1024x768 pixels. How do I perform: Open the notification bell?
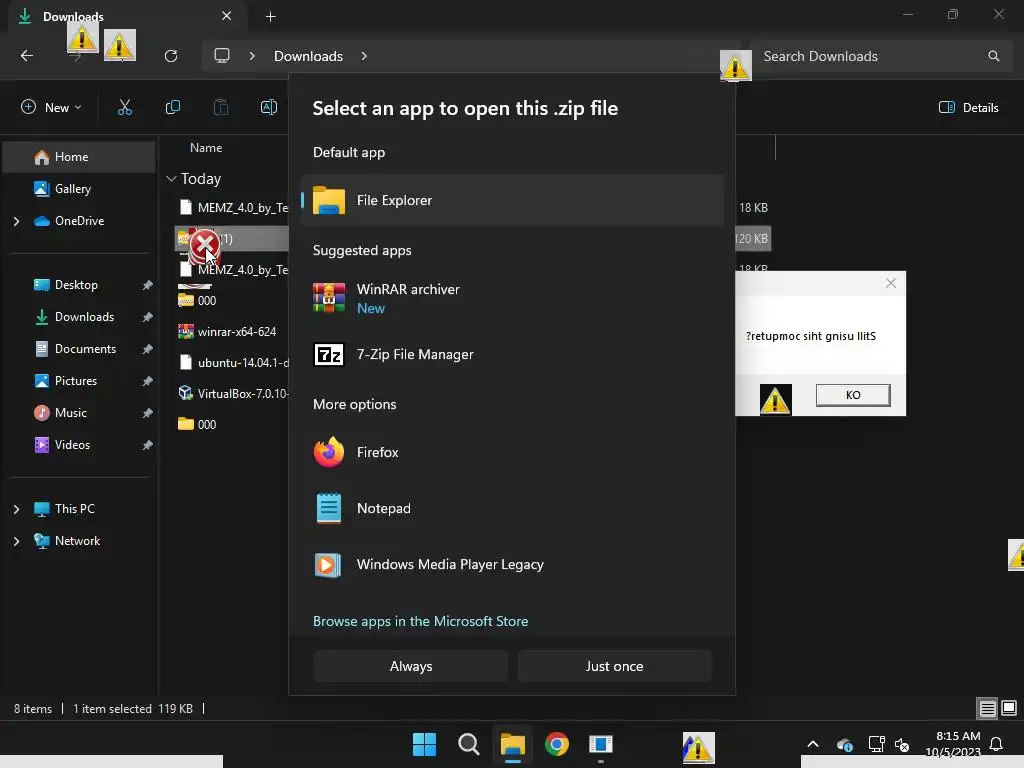tap(996, 744)
